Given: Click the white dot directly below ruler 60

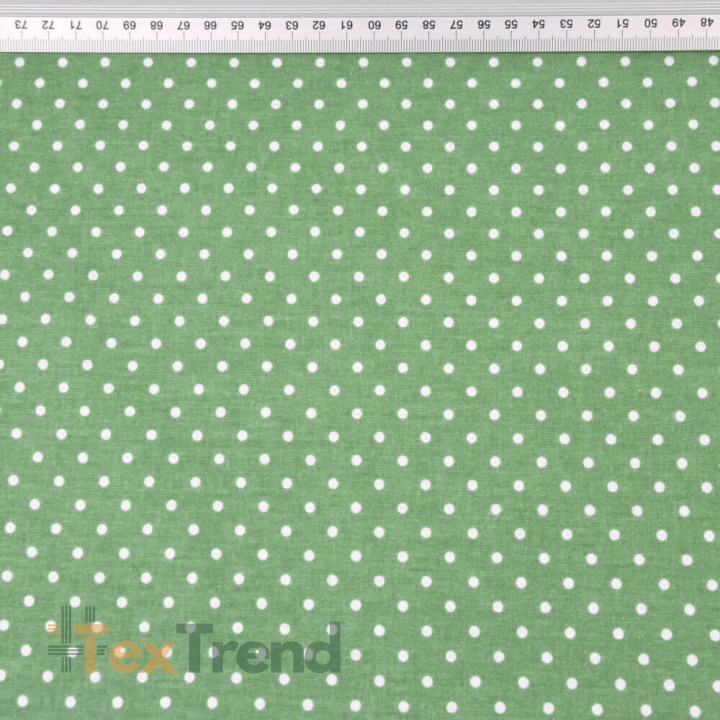Looking at the screenshot, I should click(x=363, y=62).
